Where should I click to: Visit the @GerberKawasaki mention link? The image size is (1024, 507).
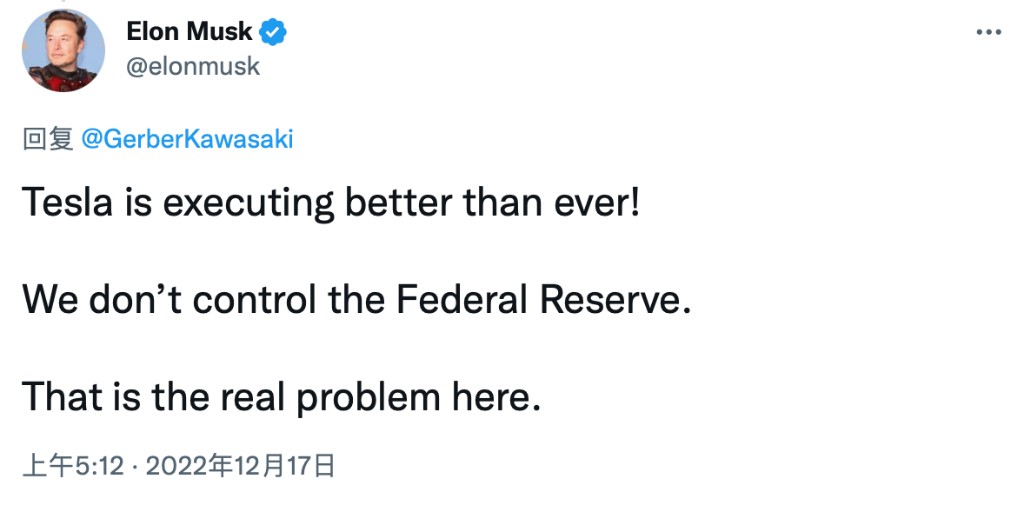(186, 139)
